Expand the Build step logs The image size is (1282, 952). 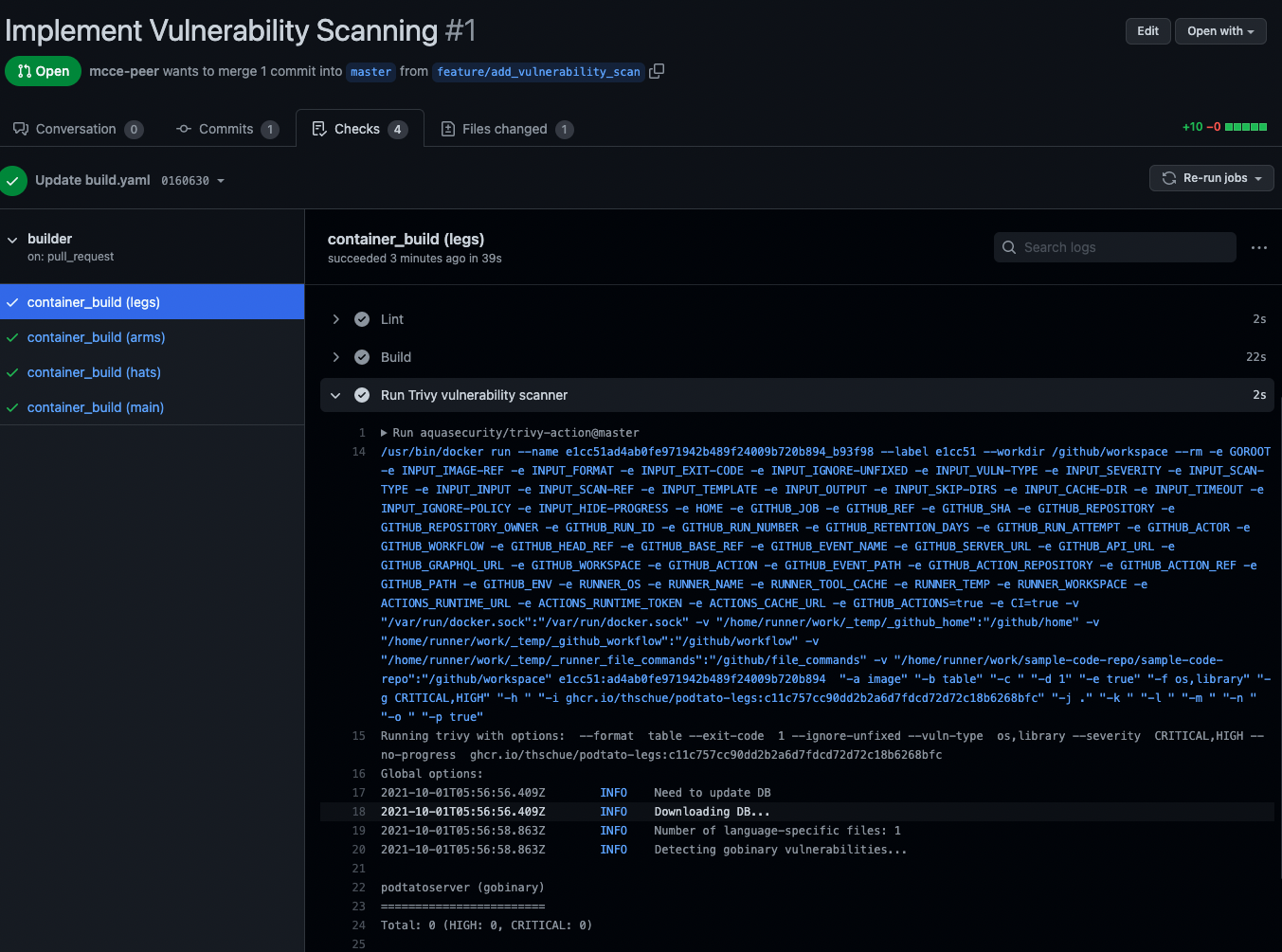click(x=336, y=357)
